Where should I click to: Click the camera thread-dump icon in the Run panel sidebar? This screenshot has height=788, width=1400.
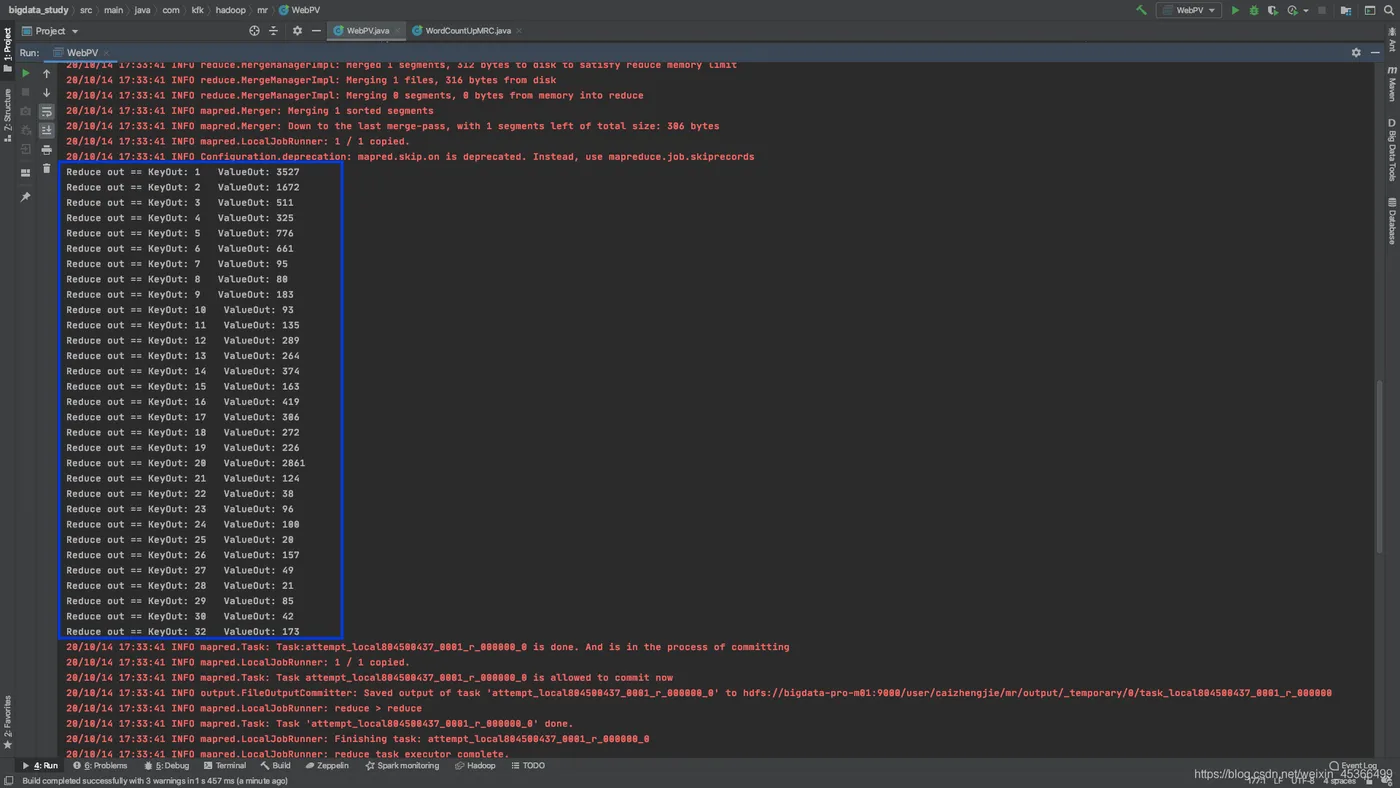coord(26,111)
